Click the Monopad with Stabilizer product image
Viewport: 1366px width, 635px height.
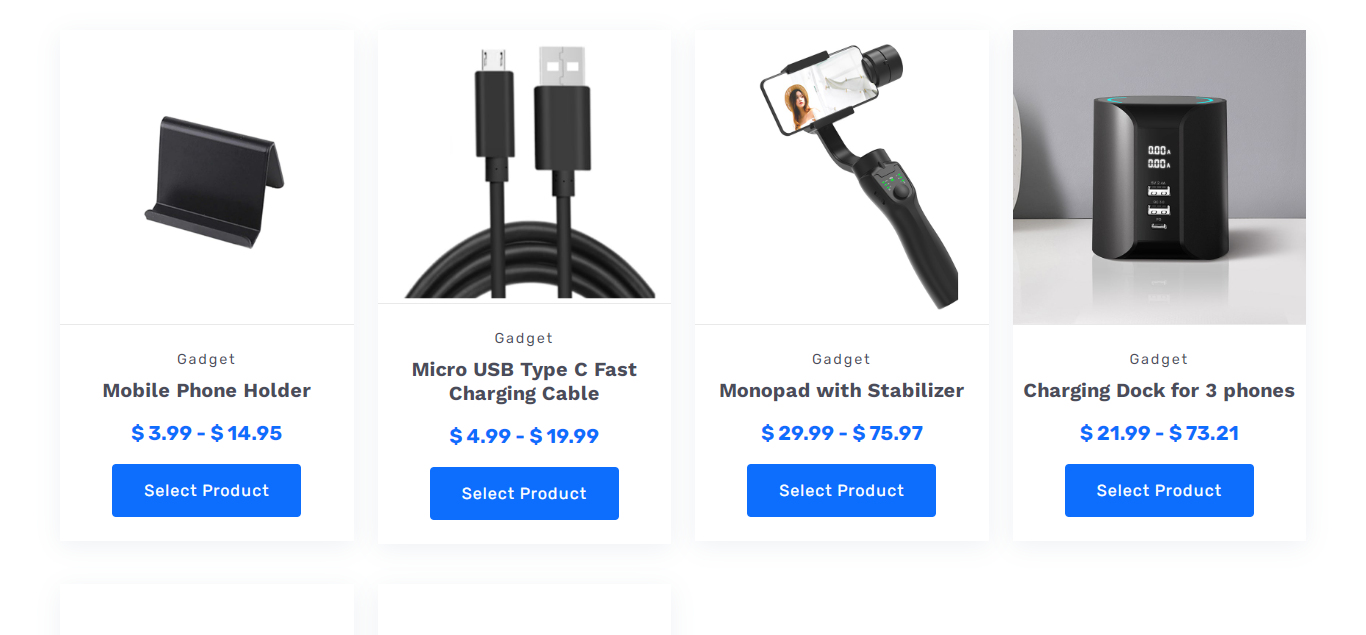pos(841,178)
